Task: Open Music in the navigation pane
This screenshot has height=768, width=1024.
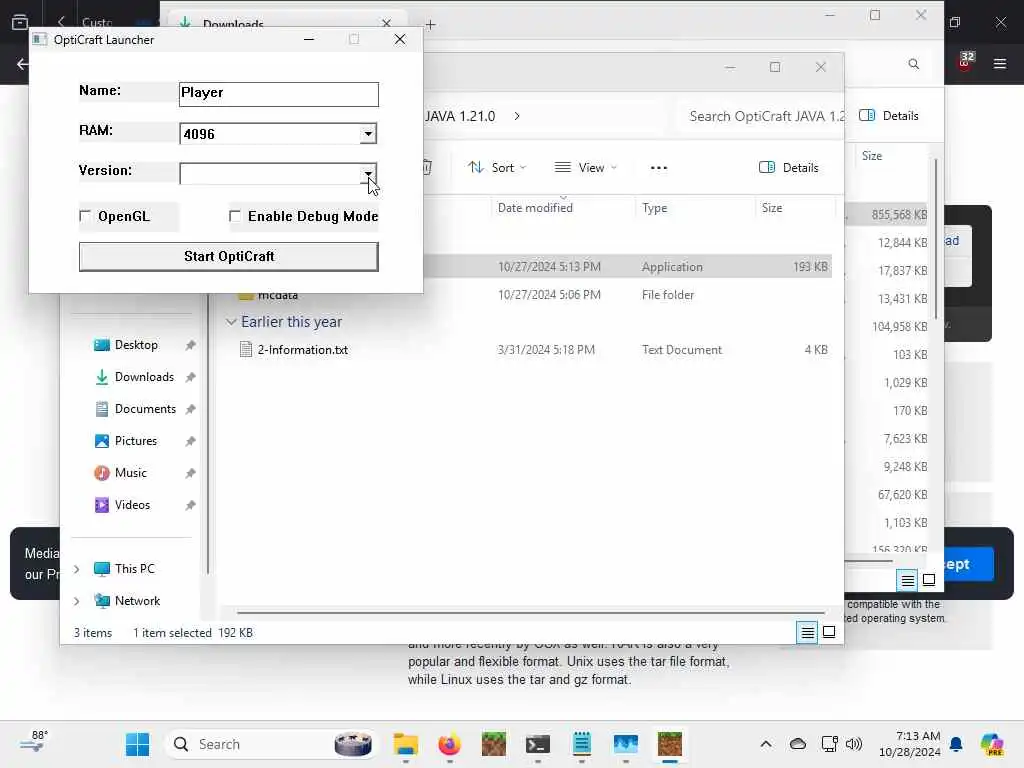Action: coord(131,473)
